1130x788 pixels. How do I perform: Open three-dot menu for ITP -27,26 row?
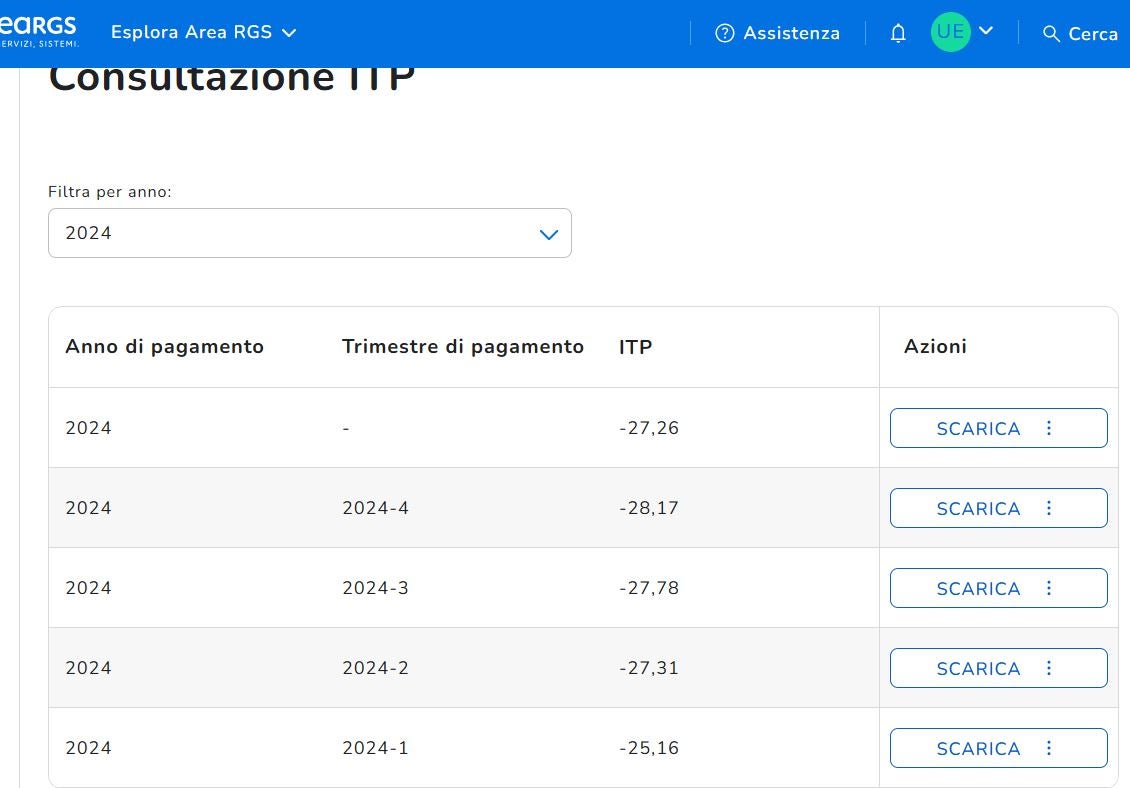coord(1049,428)
